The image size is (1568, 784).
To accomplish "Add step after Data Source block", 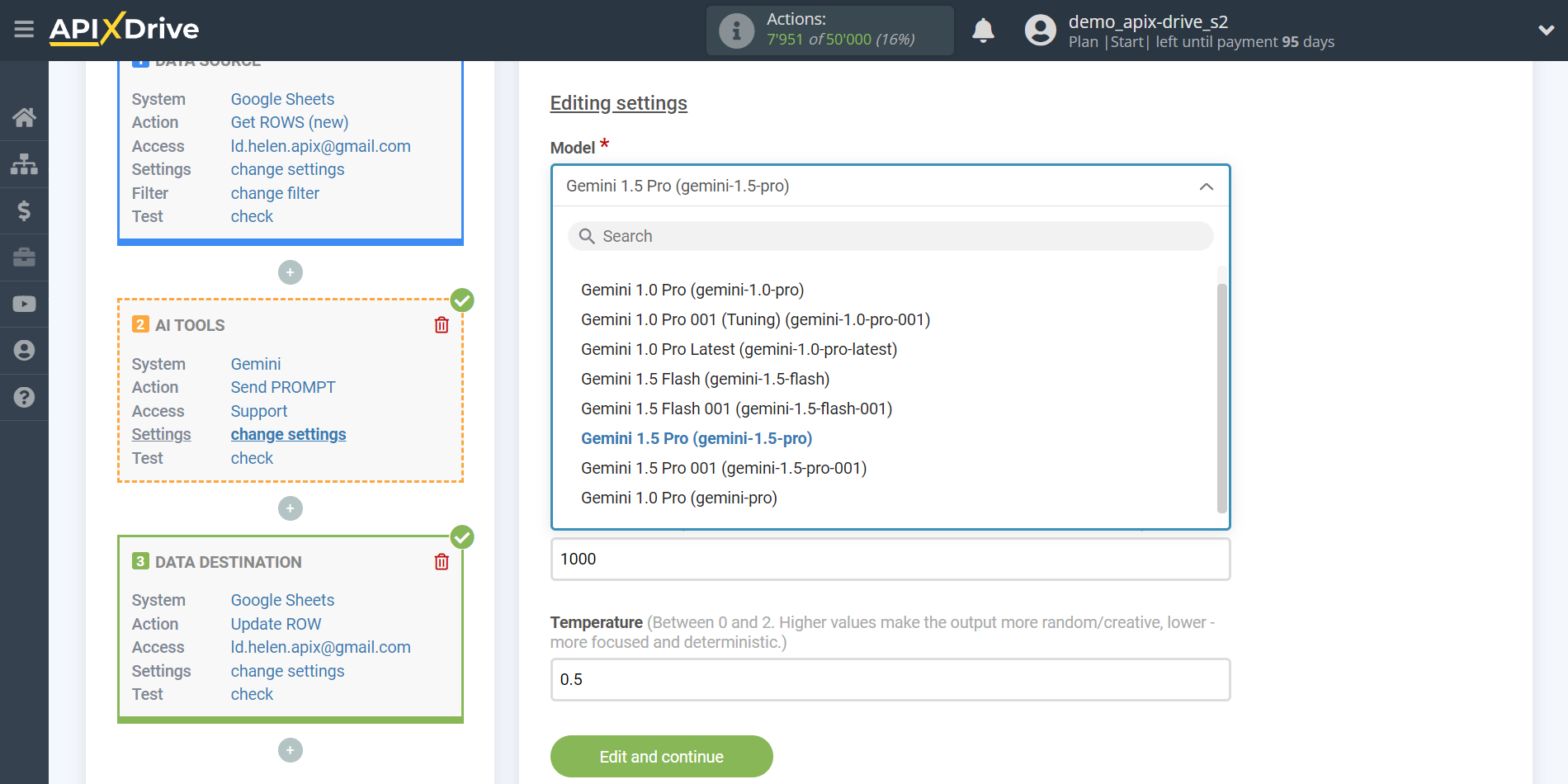I will (290, 272).
